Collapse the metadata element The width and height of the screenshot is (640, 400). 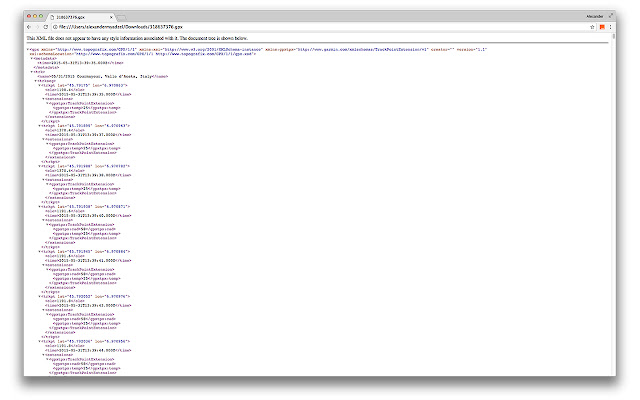coord(32,58)
